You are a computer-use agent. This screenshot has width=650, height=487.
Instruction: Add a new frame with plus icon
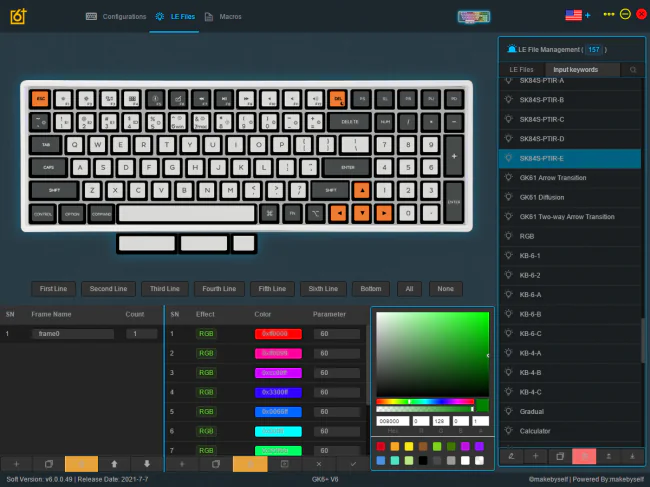click(16, 464)
